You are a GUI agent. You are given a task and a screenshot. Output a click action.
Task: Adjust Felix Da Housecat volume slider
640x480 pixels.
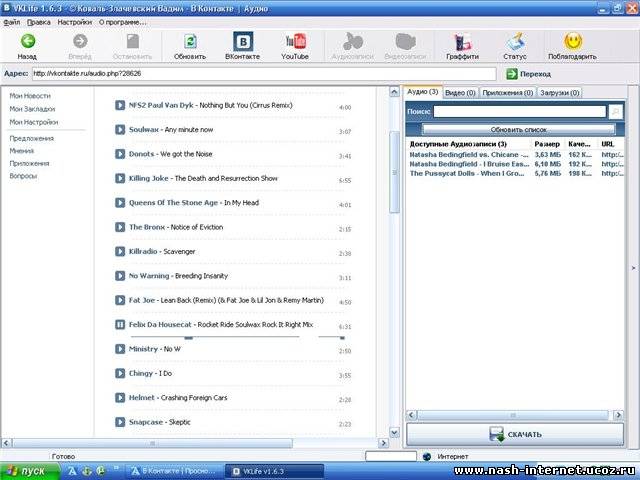pyautogui.click(x=332, y=337)
